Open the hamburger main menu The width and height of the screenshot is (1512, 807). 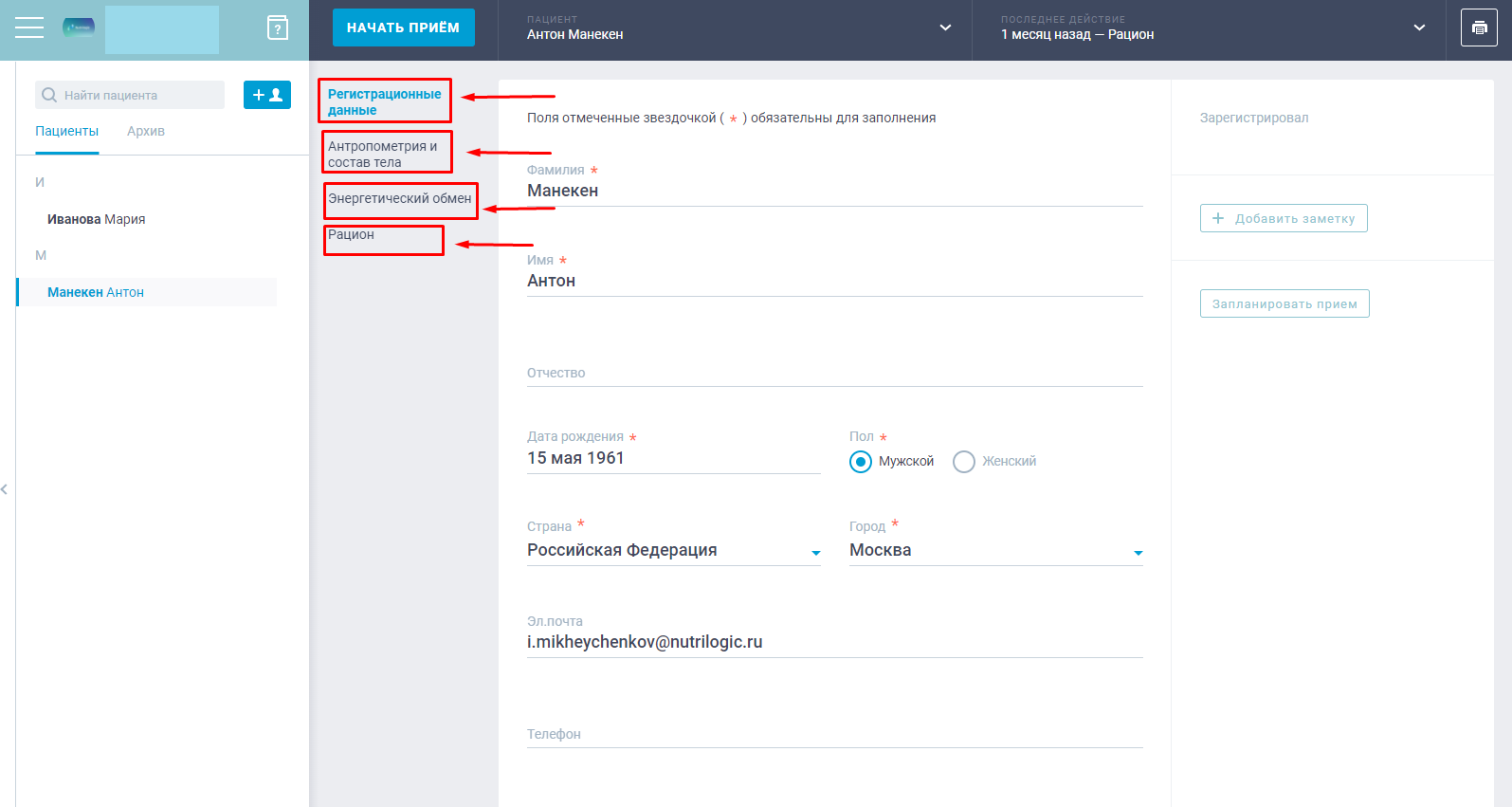point(29,28)
